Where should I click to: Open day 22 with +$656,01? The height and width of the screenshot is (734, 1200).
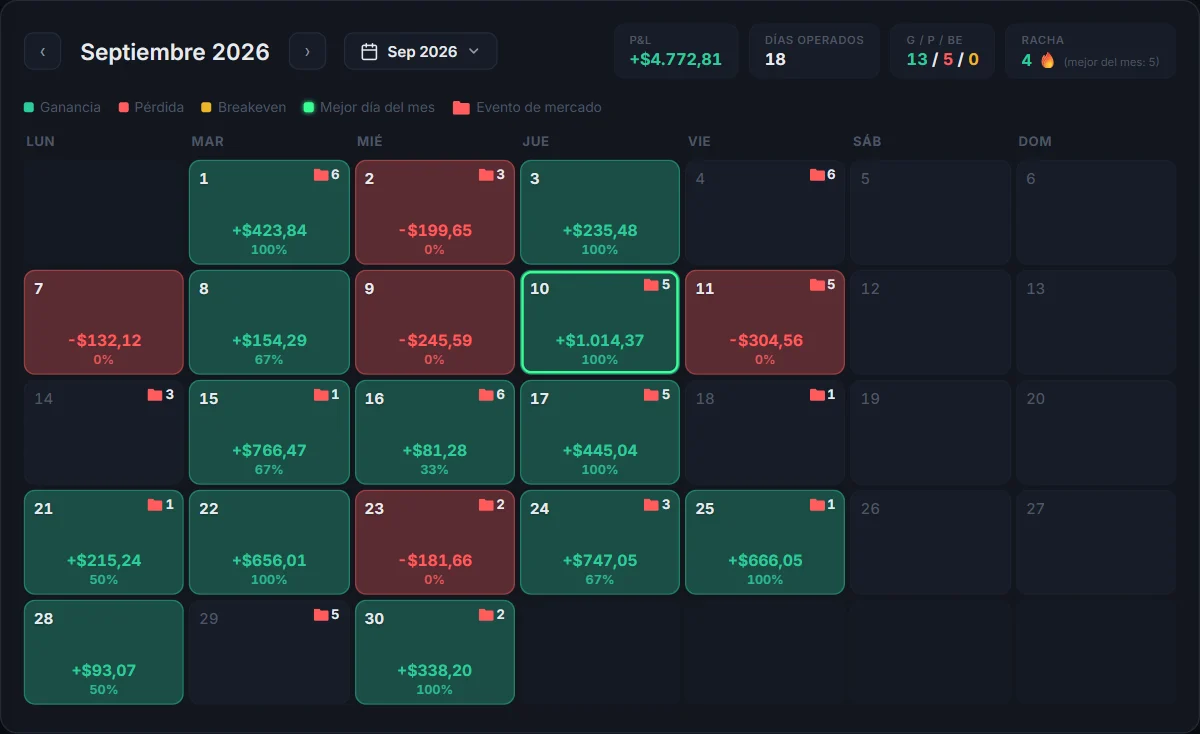[269, 542]
